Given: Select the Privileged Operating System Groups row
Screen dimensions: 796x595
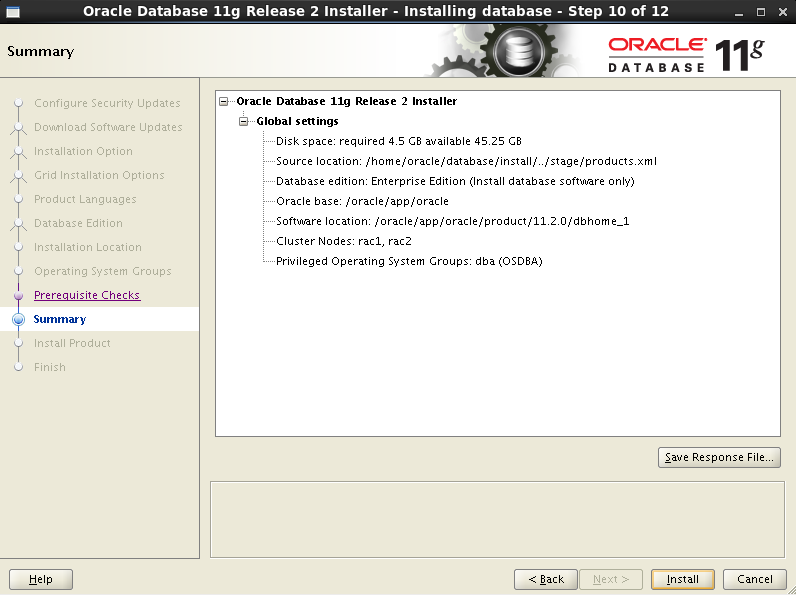Looking at the screenshot, I should tap(409, 261).
